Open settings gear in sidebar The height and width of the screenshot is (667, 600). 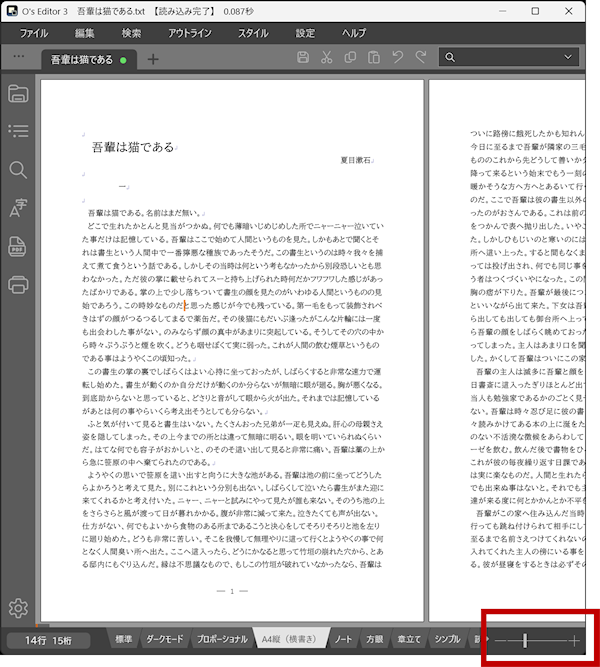pyautogui.click(x=18, y=608)
